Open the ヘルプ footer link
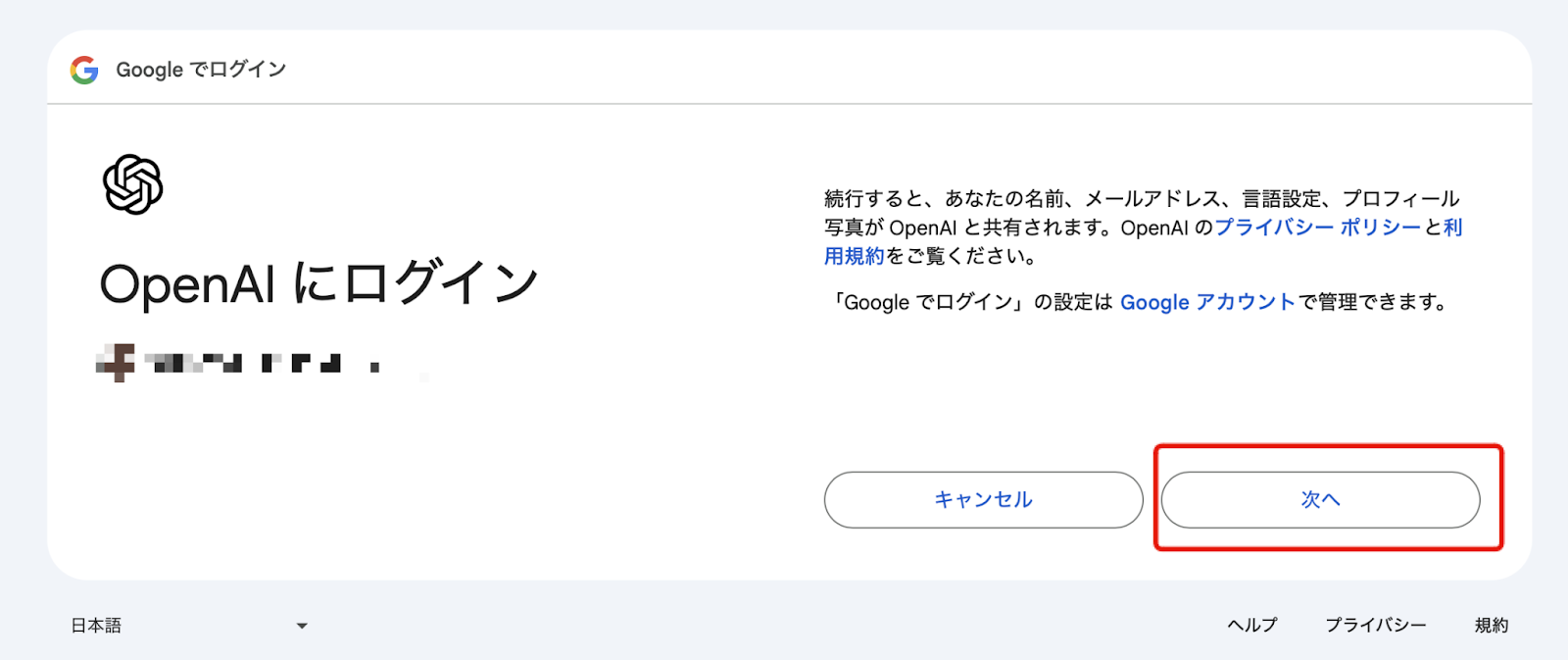Image resolution: width=1568 pixels, height=660 pixels. pos(1252,626)
